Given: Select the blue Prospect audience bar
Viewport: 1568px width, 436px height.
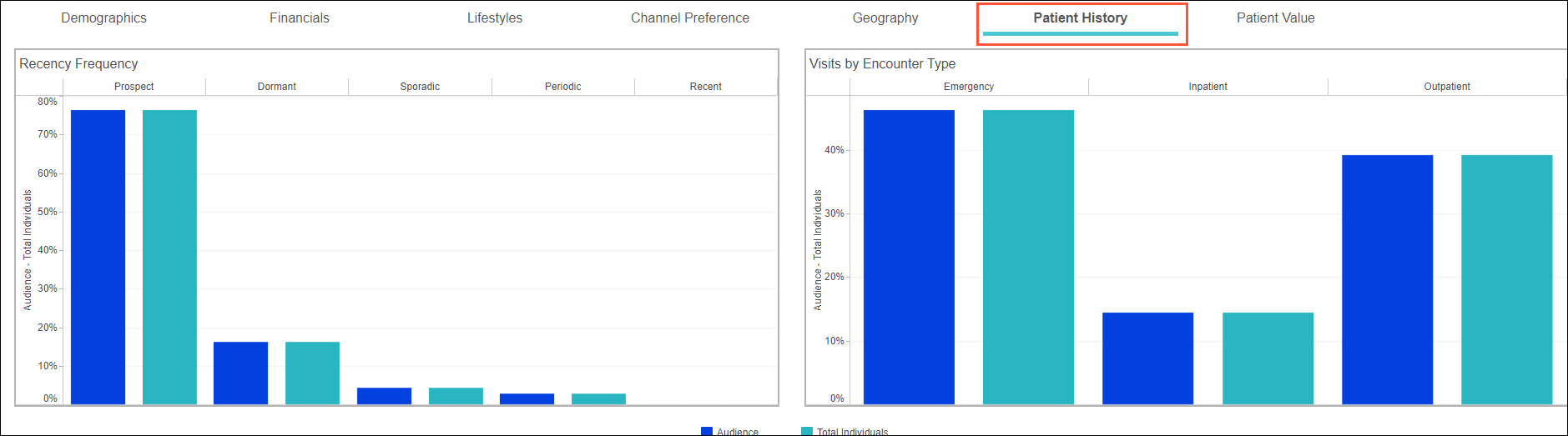Looking at the screenshot, I should click(x=98, y=257).
